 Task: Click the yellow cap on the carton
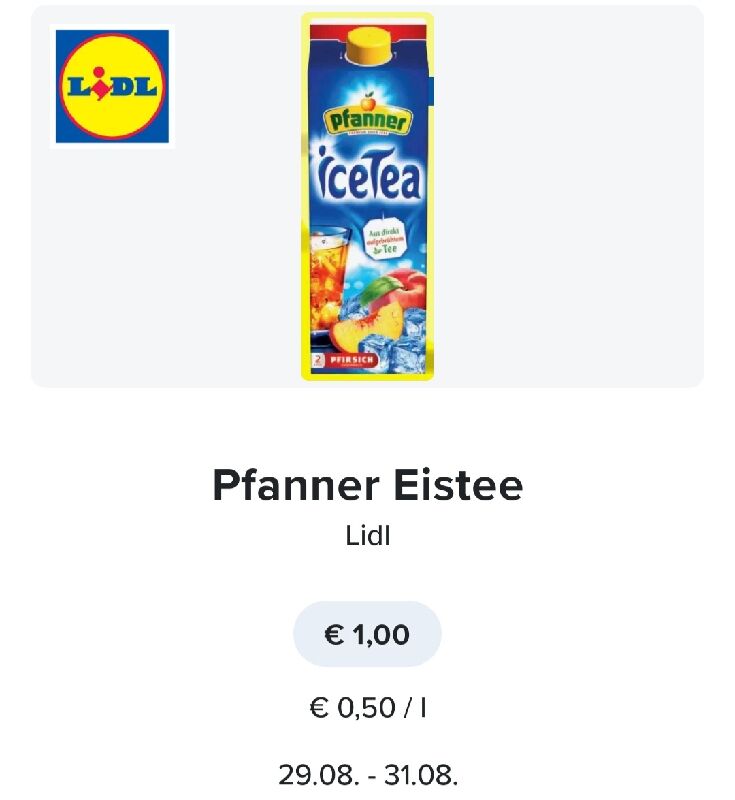click(370, 46)
